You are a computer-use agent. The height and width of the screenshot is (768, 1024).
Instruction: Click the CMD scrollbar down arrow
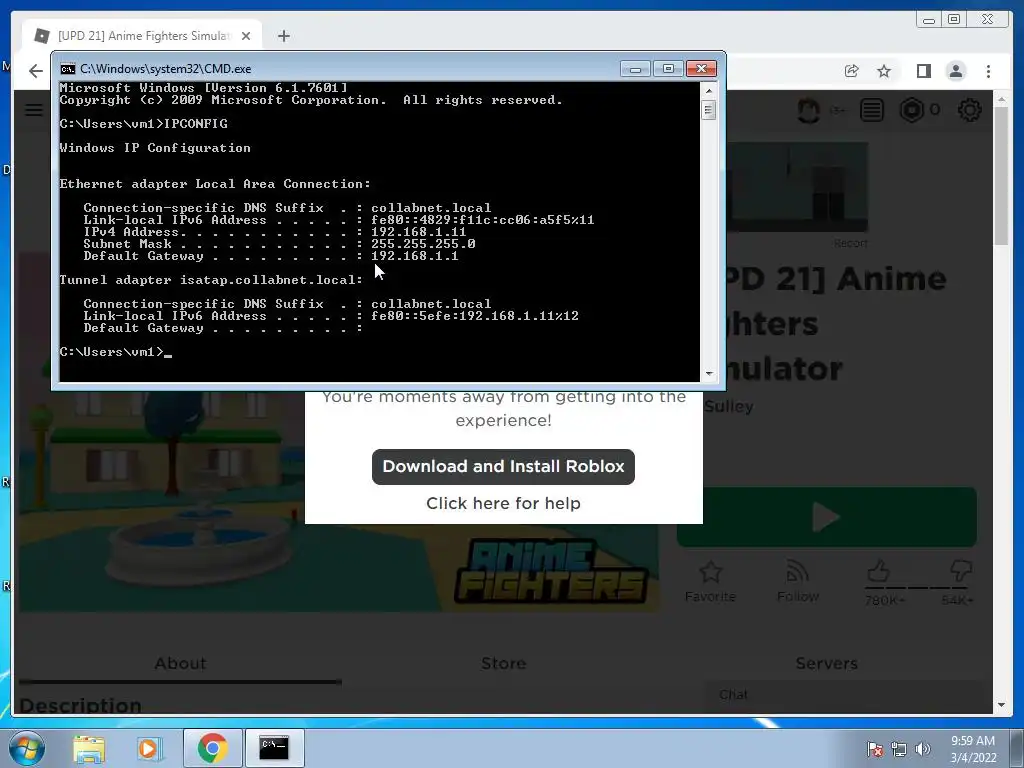709,374
